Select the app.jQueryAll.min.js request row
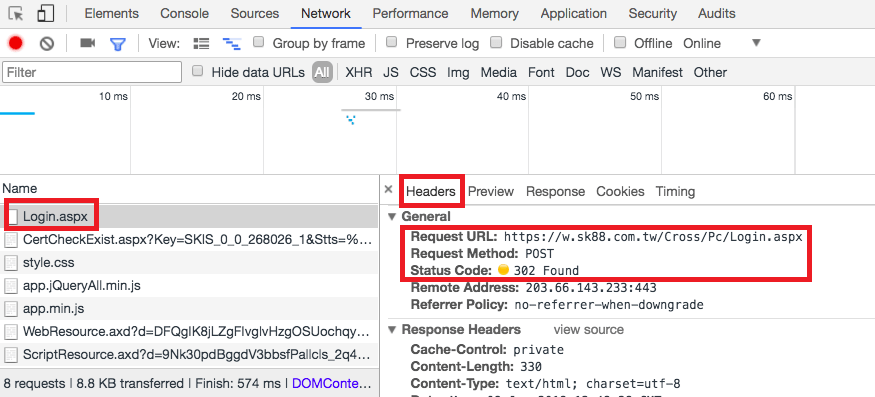The width and height of the screenshot is (875, 397). tap(189, 285)
